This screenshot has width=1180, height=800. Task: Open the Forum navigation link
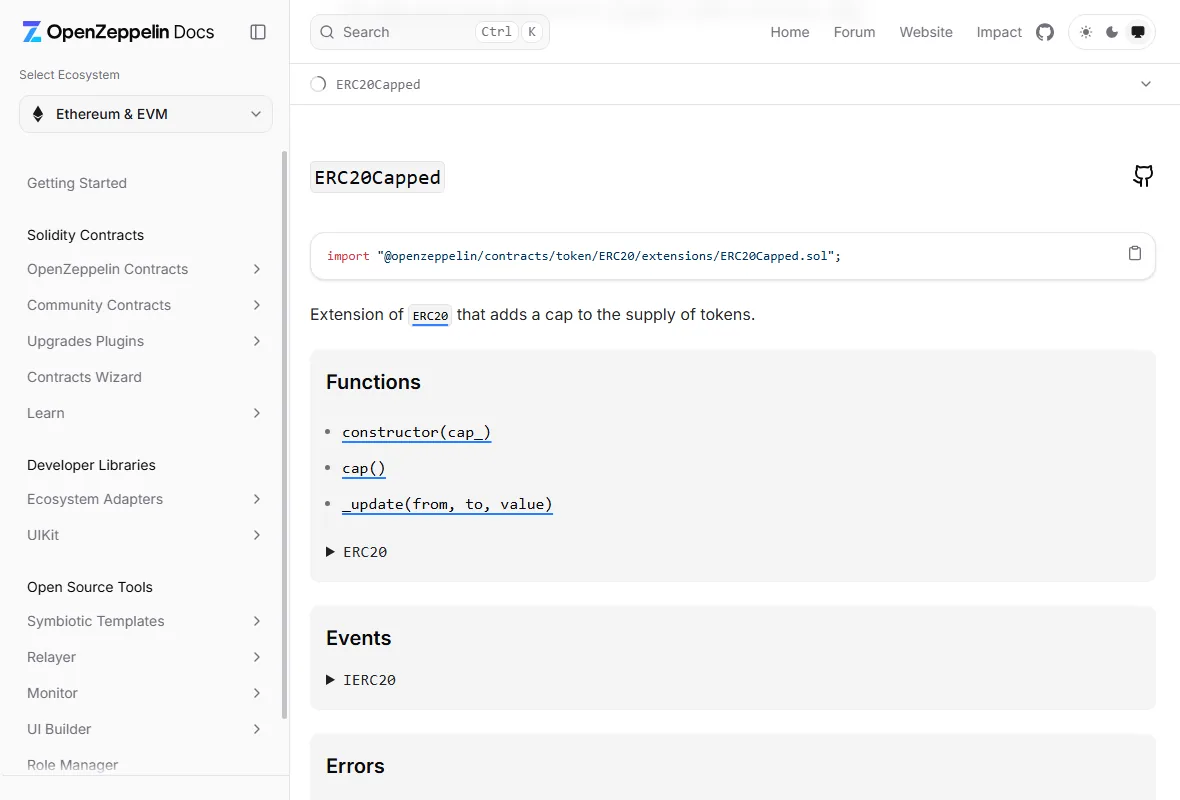pos(854,32)
